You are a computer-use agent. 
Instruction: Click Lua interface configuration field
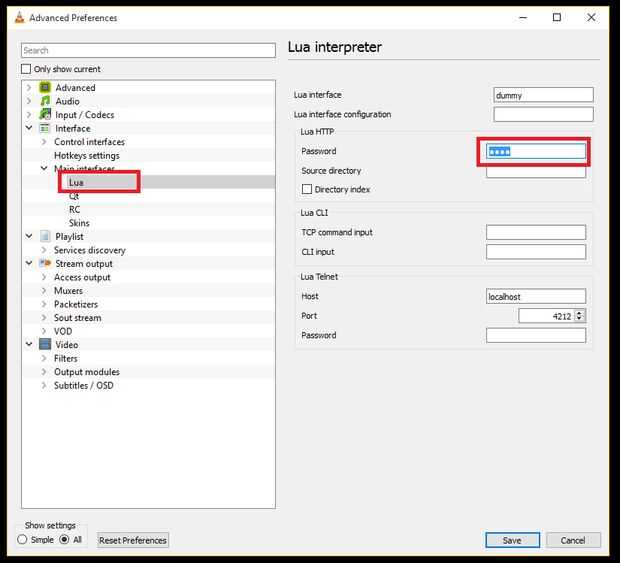(x=543, y=114)
